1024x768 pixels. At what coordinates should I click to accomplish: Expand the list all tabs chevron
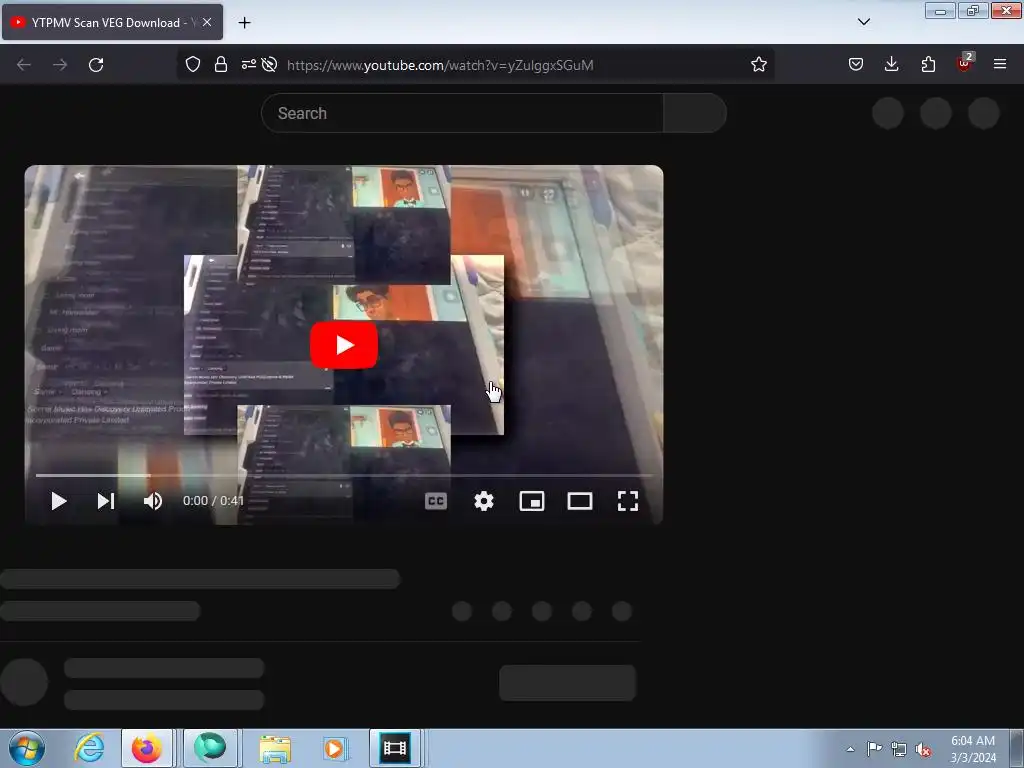[863, 22]
